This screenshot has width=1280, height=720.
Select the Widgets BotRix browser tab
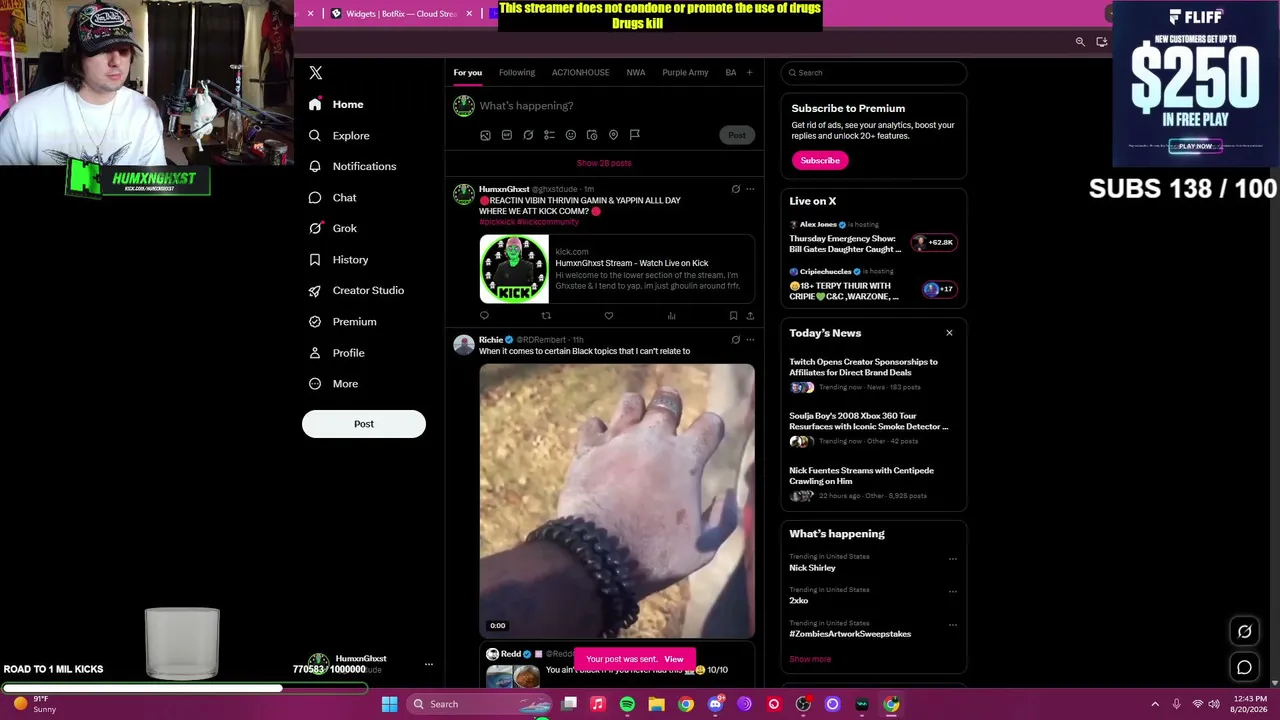[400, 14]
